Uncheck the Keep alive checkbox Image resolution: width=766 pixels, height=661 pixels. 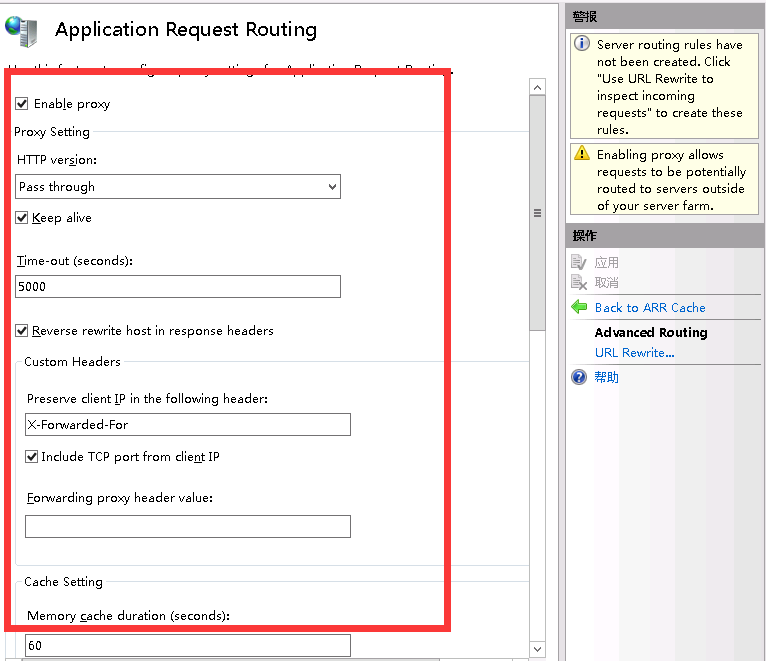point(21,217)
